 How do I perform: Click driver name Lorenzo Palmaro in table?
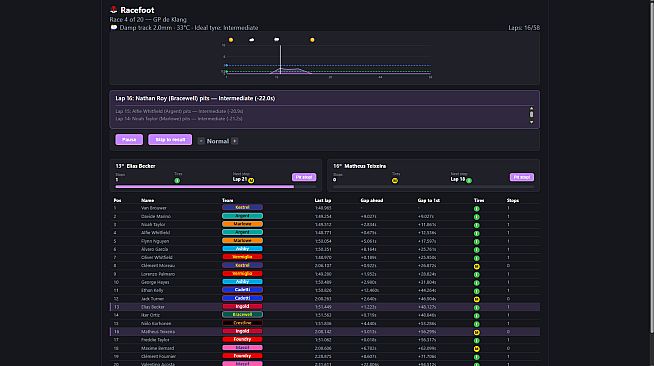point(158,274)
